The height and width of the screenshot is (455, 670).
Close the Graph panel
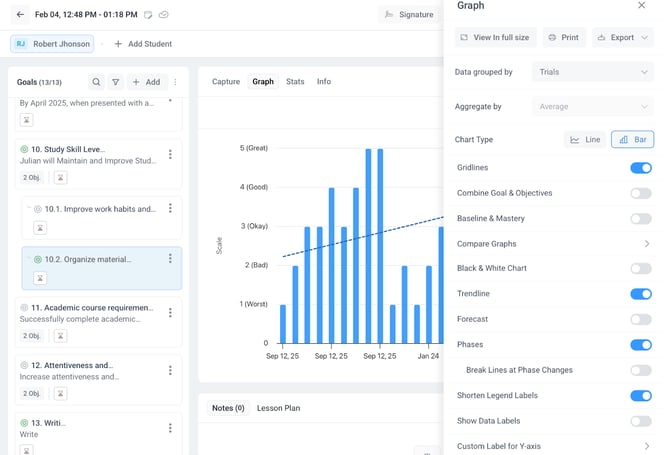642,6
